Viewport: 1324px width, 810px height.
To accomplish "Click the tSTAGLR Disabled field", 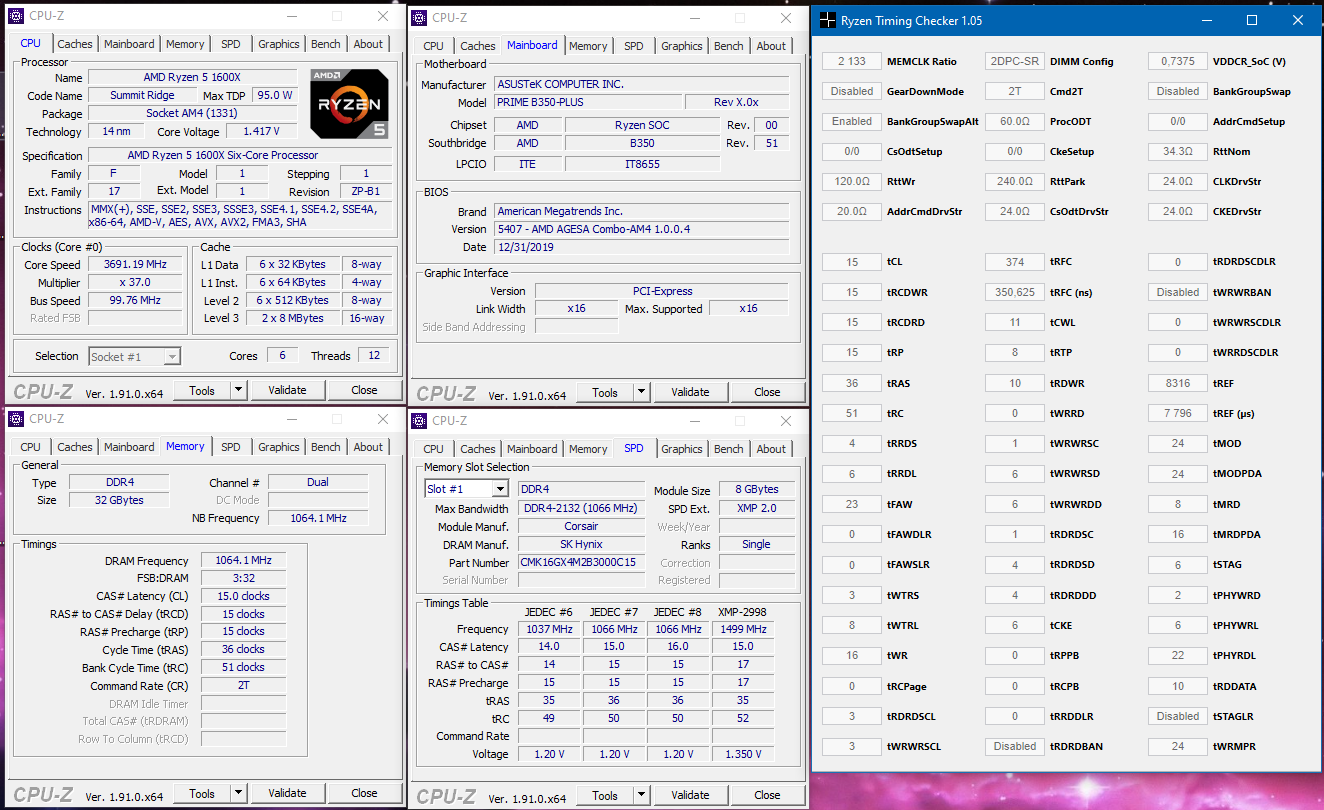I will (x=1178, y=716).
